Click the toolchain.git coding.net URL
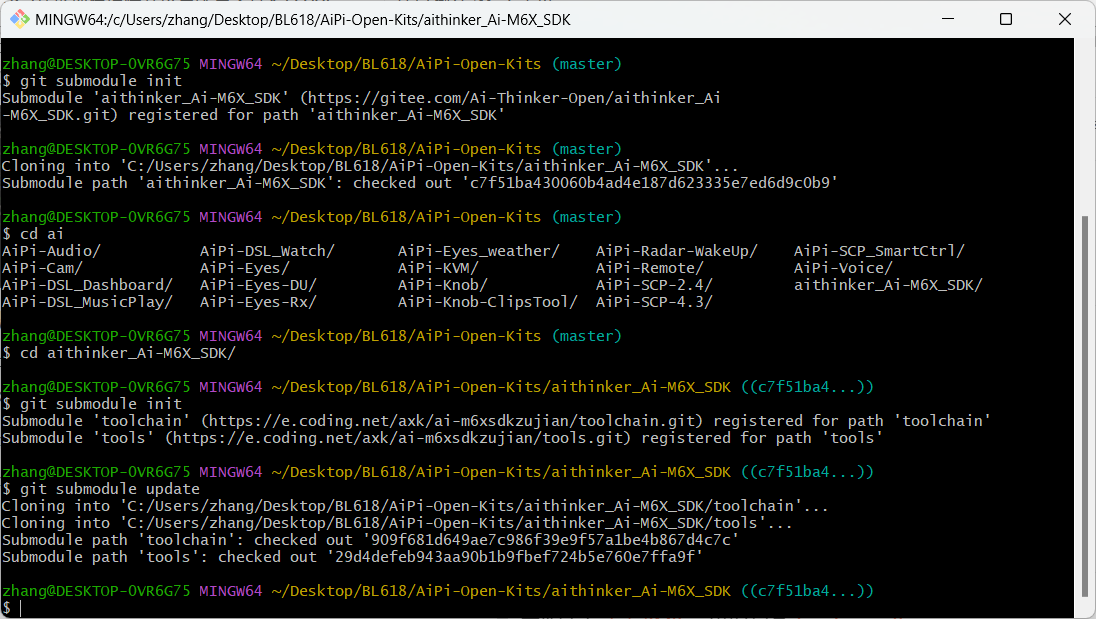The width and height of the screenshot is (1096, 619). [x=452, y=421]
